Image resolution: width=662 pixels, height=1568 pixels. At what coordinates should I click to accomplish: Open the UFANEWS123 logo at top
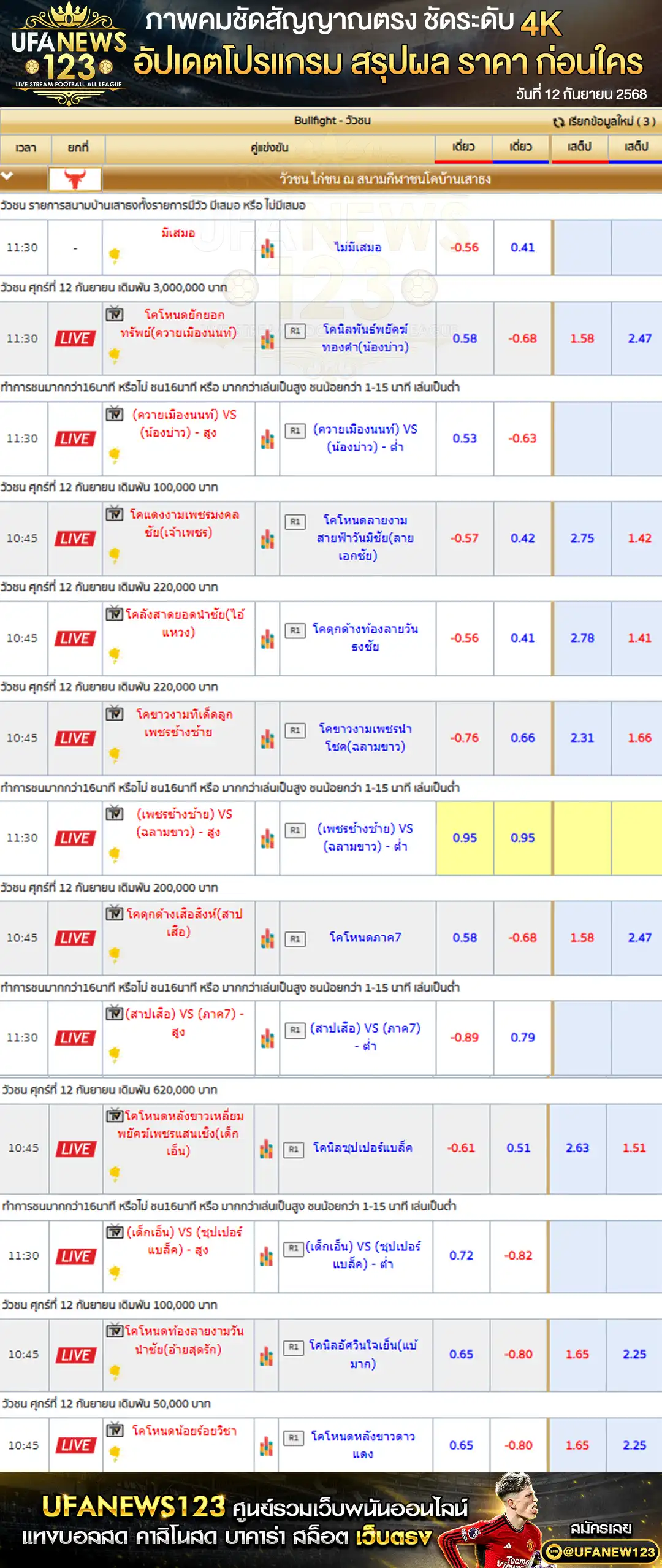(69, 53)
